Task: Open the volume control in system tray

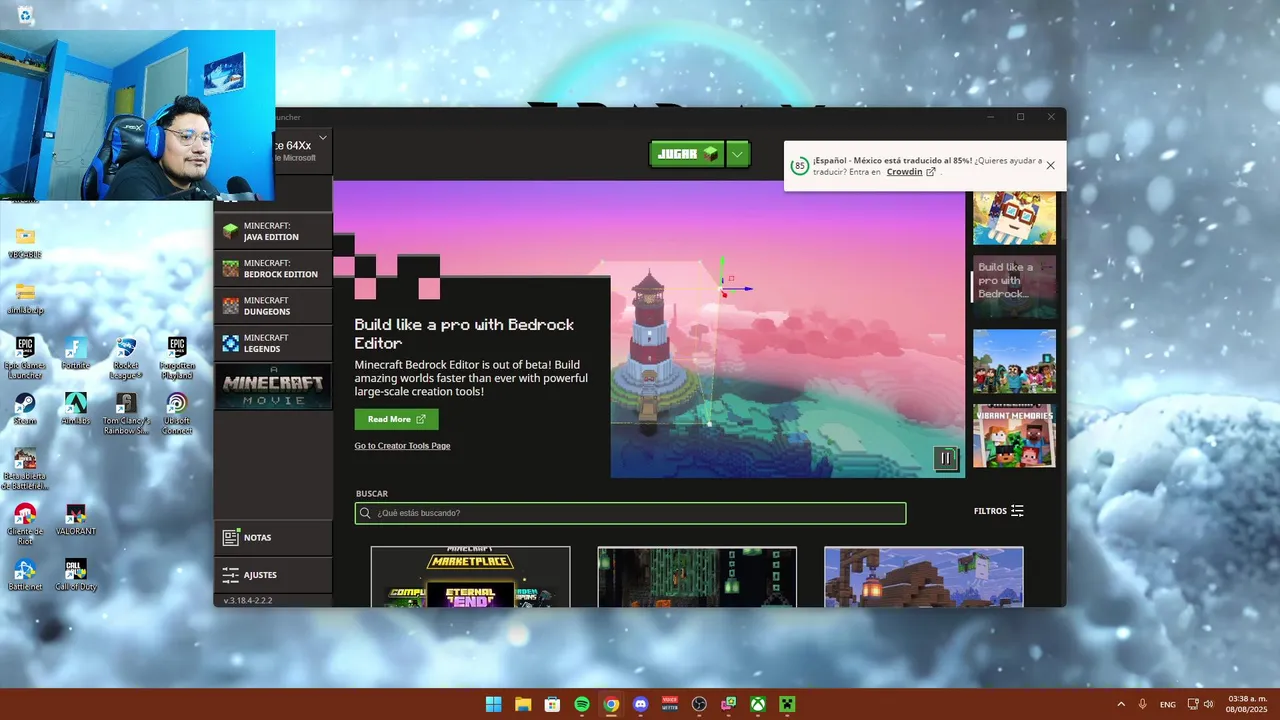Action: (x=1209, y=704)
